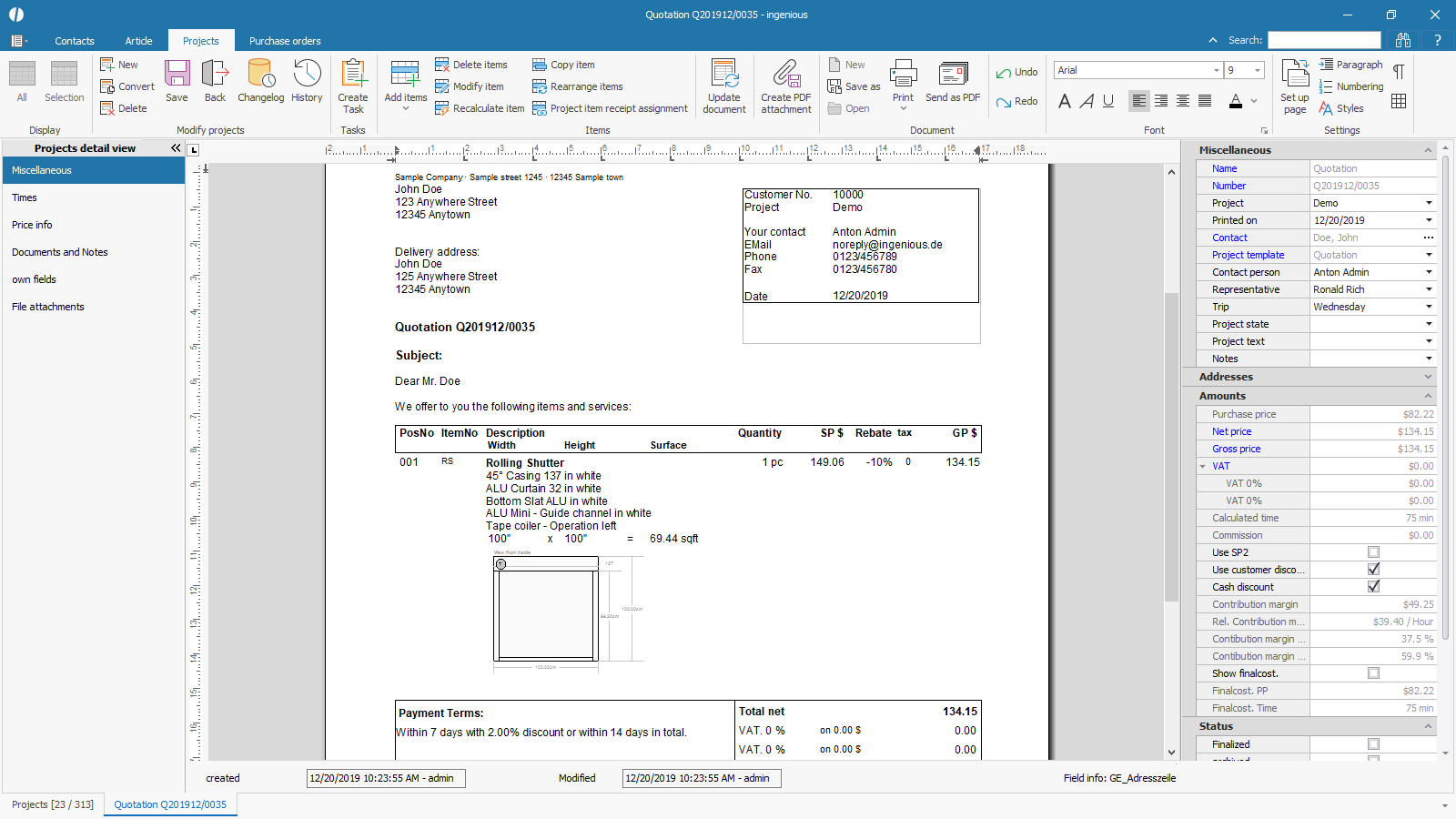Open the font color picker
This screenshot has height=819, width=1456.
pos(1254,101)
